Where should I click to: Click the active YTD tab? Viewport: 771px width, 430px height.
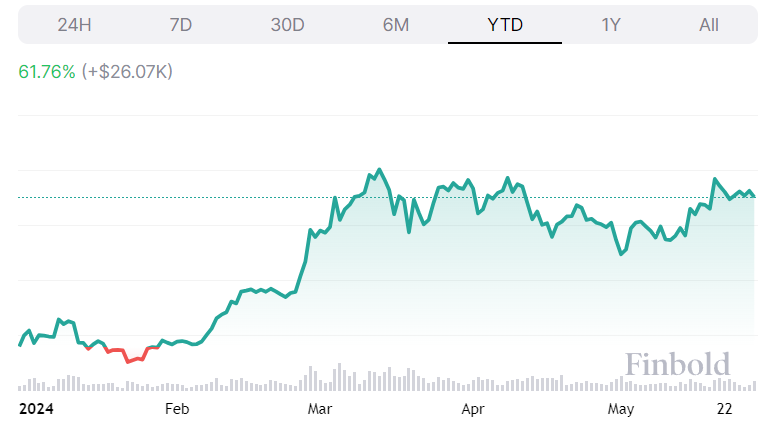[505, 25]
